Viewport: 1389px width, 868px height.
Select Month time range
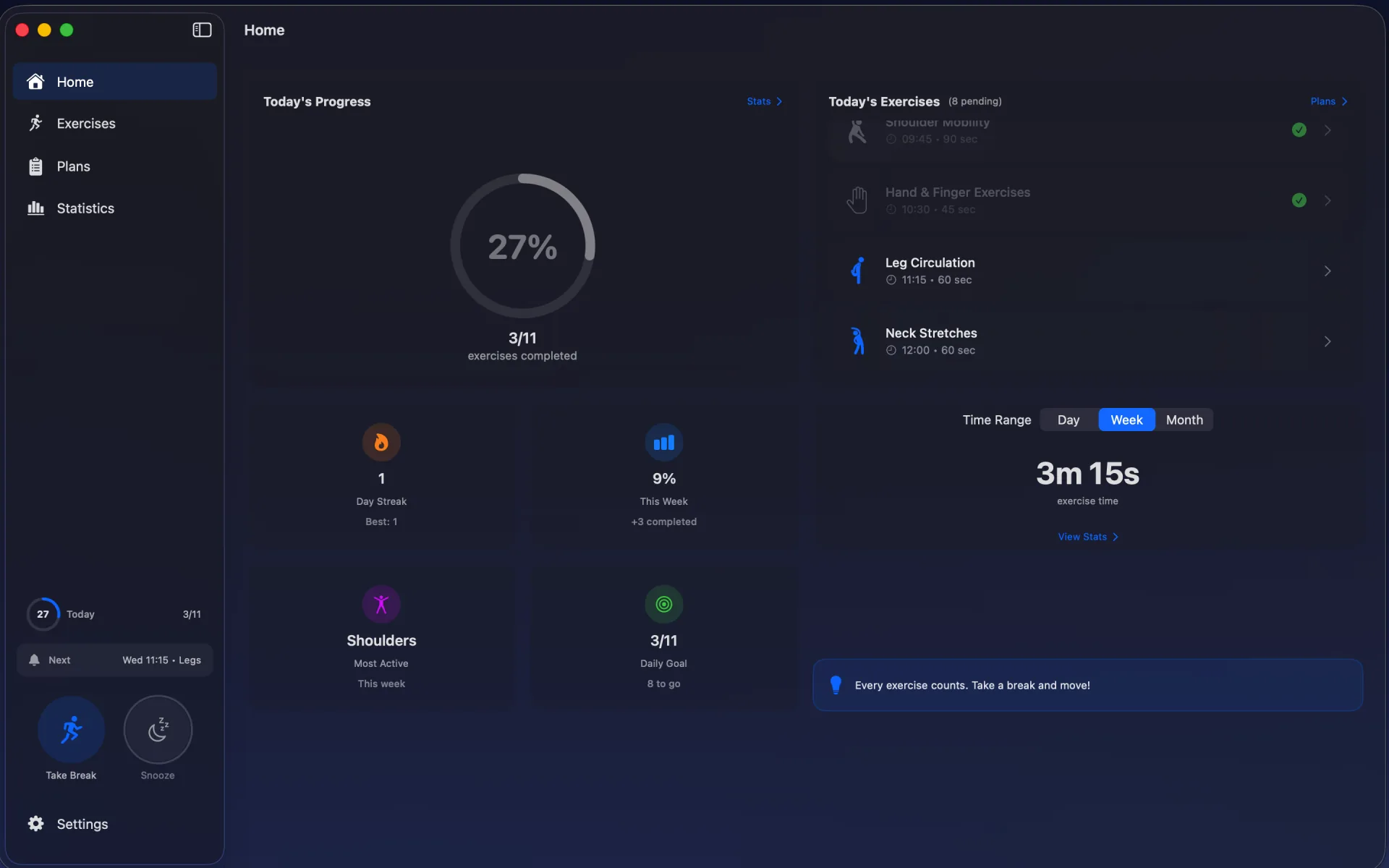pos(1184,420)
